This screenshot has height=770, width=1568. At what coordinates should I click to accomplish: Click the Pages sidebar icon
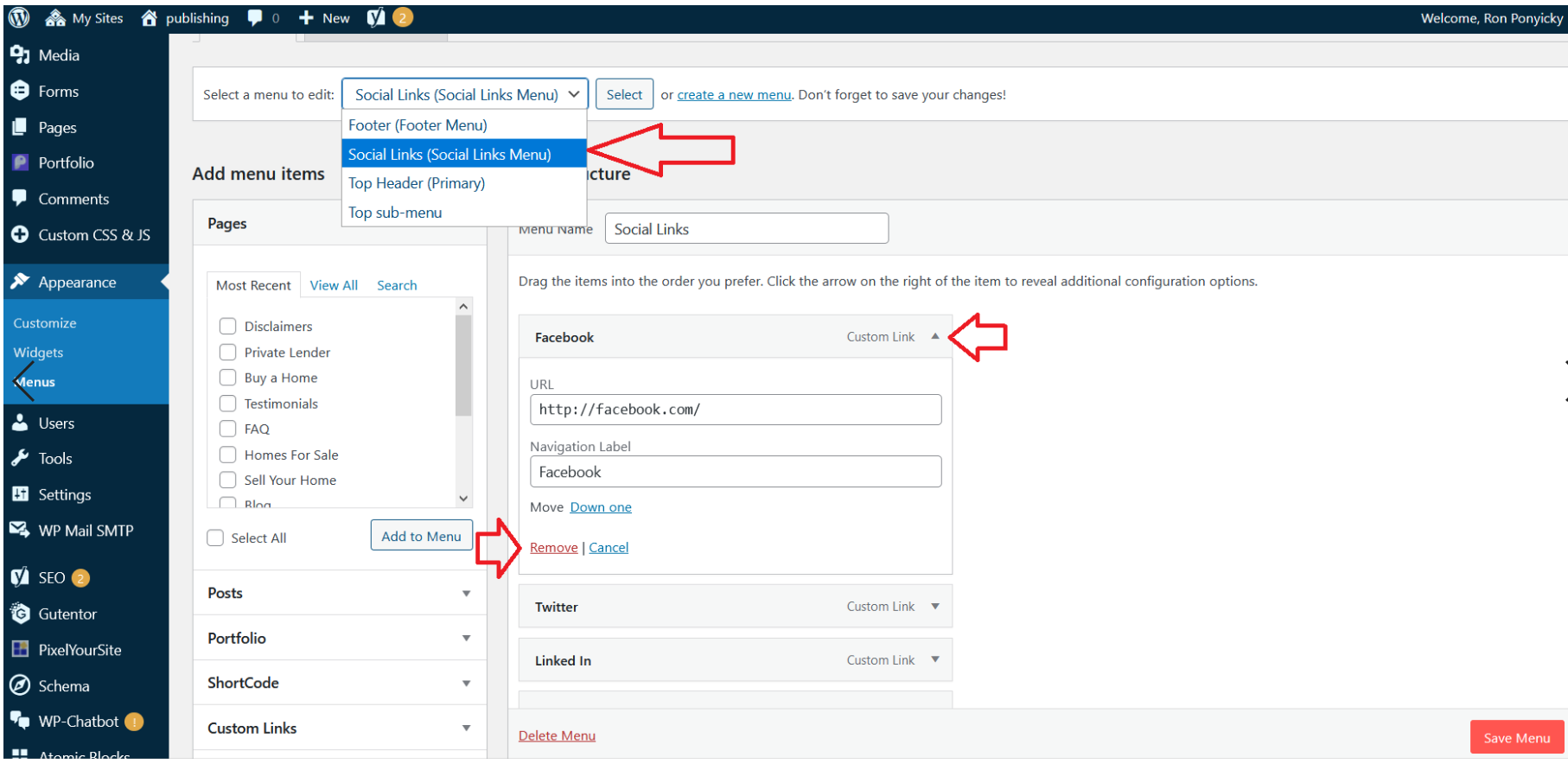click(x=20, y=127)
